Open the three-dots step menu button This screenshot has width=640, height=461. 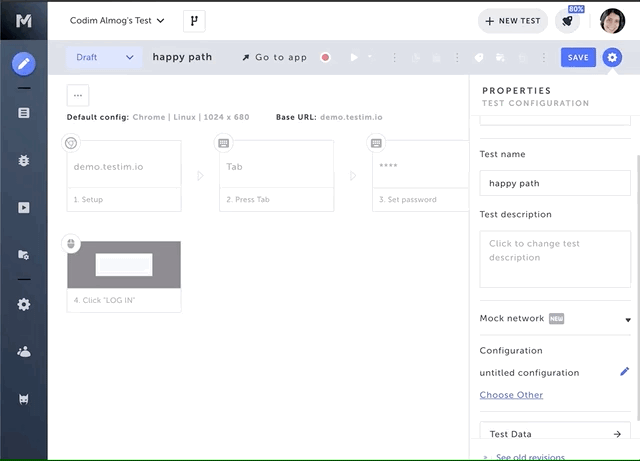[x=79, y=95]
